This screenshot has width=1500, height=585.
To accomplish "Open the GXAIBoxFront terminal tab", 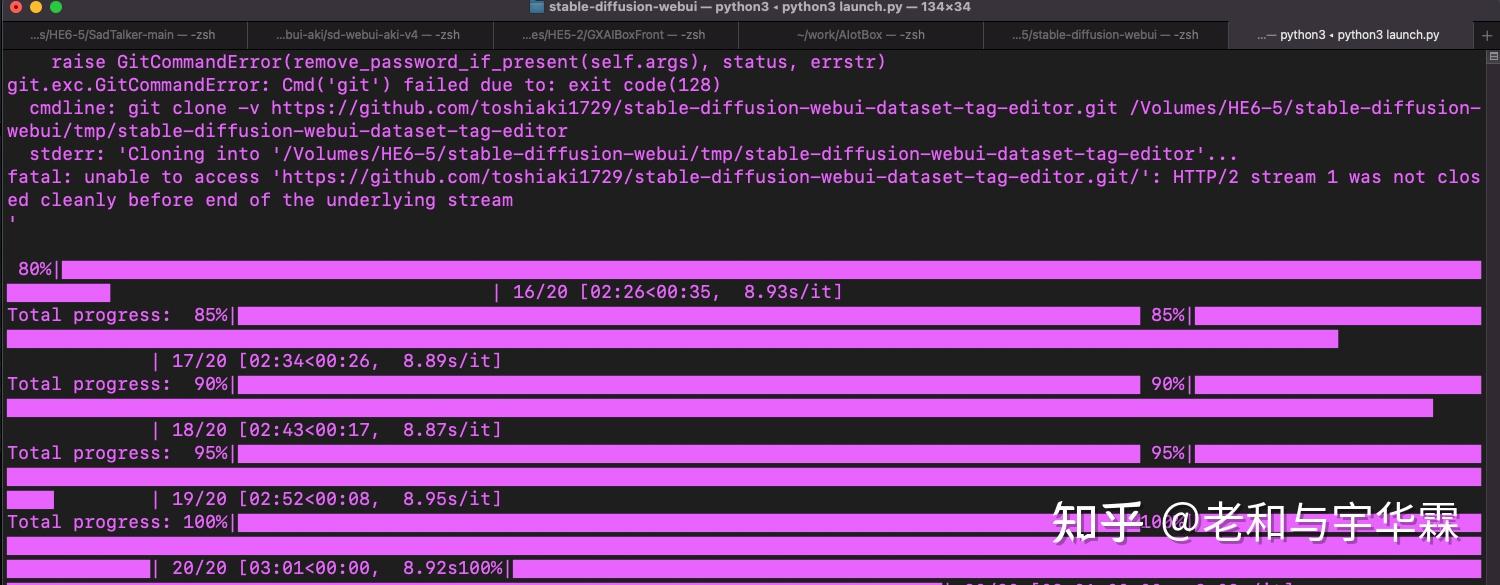I will 615,33.
